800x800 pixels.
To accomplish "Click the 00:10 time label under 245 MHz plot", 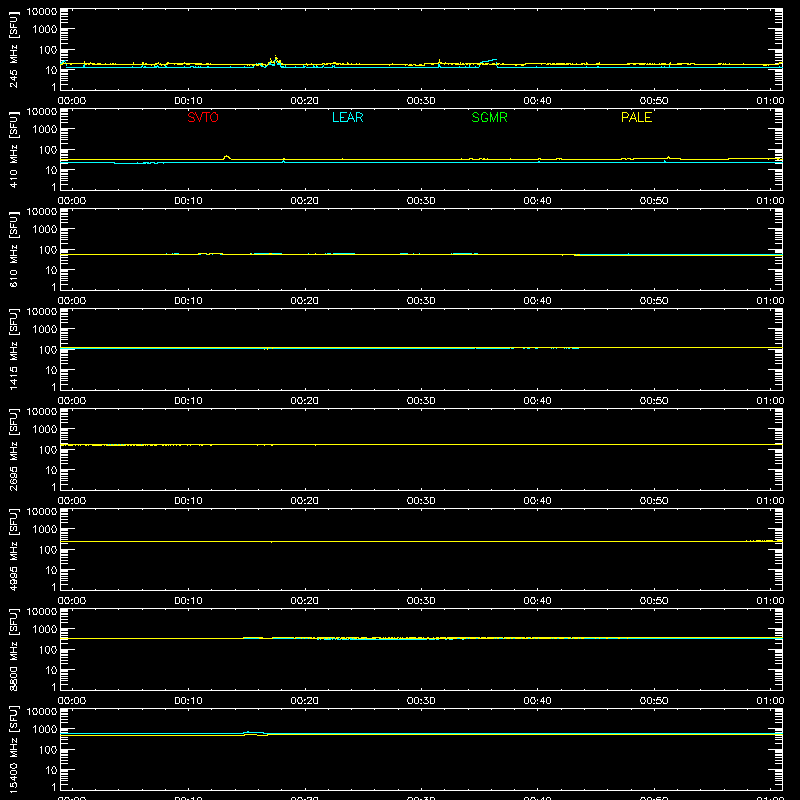I will 188,101.
